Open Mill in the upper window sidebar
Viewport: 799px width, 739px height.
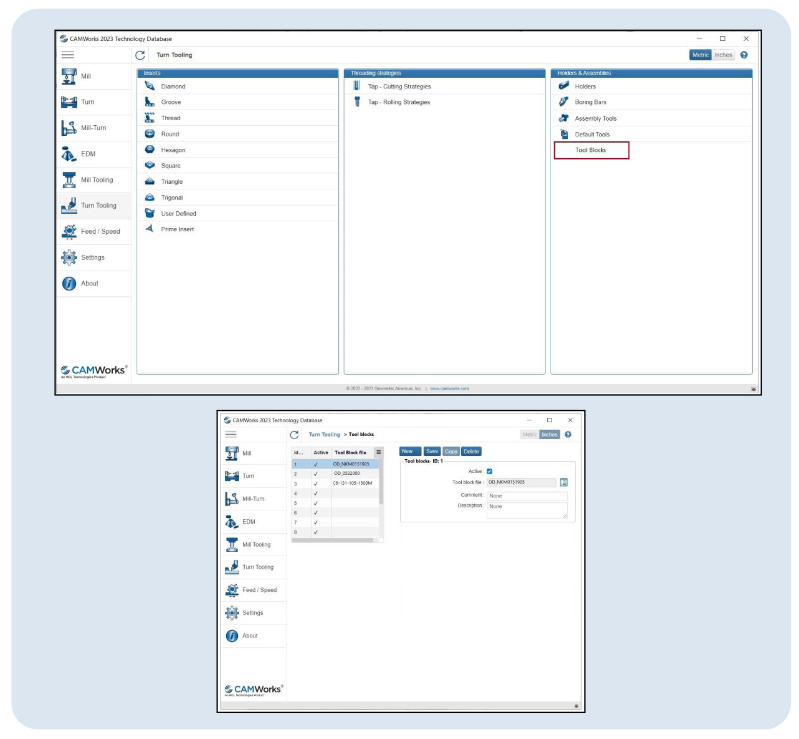(93, 76)
